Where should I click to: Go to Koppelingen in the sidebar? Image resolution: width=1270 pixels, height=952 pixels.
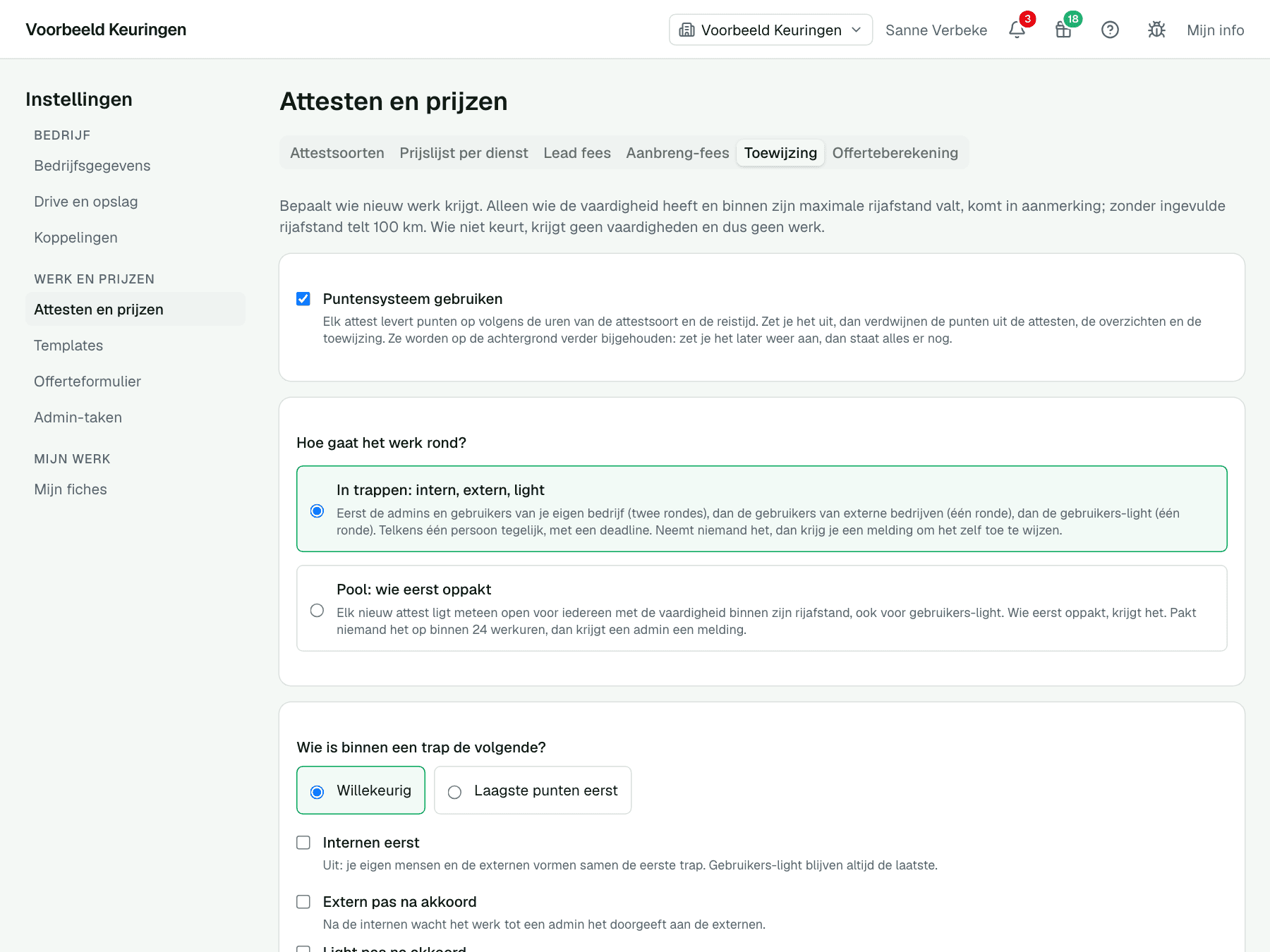point(135,238)
